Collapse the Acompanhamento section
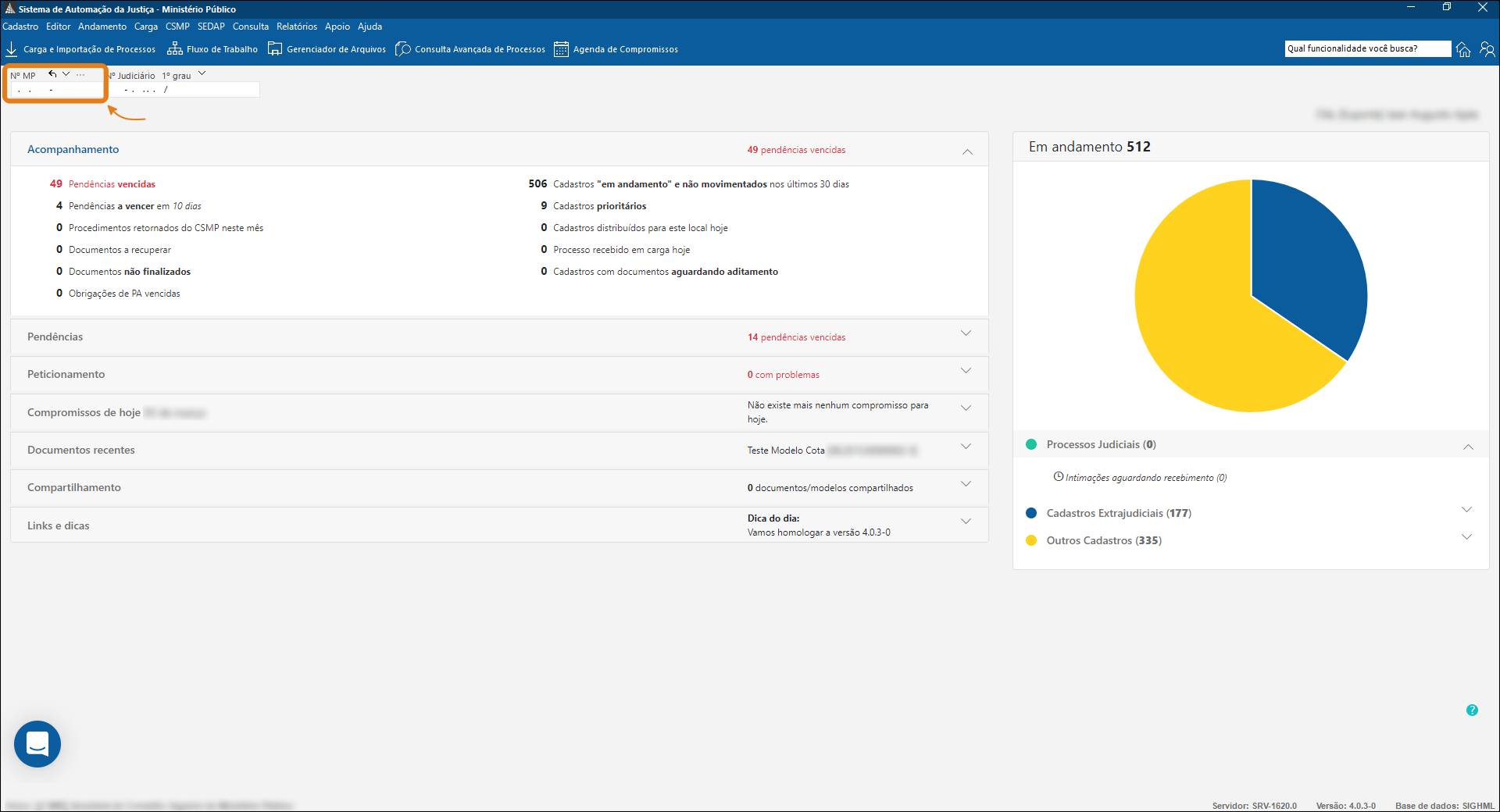The image size is (1500, 812). pyautogui.click(x=967, y=151)
